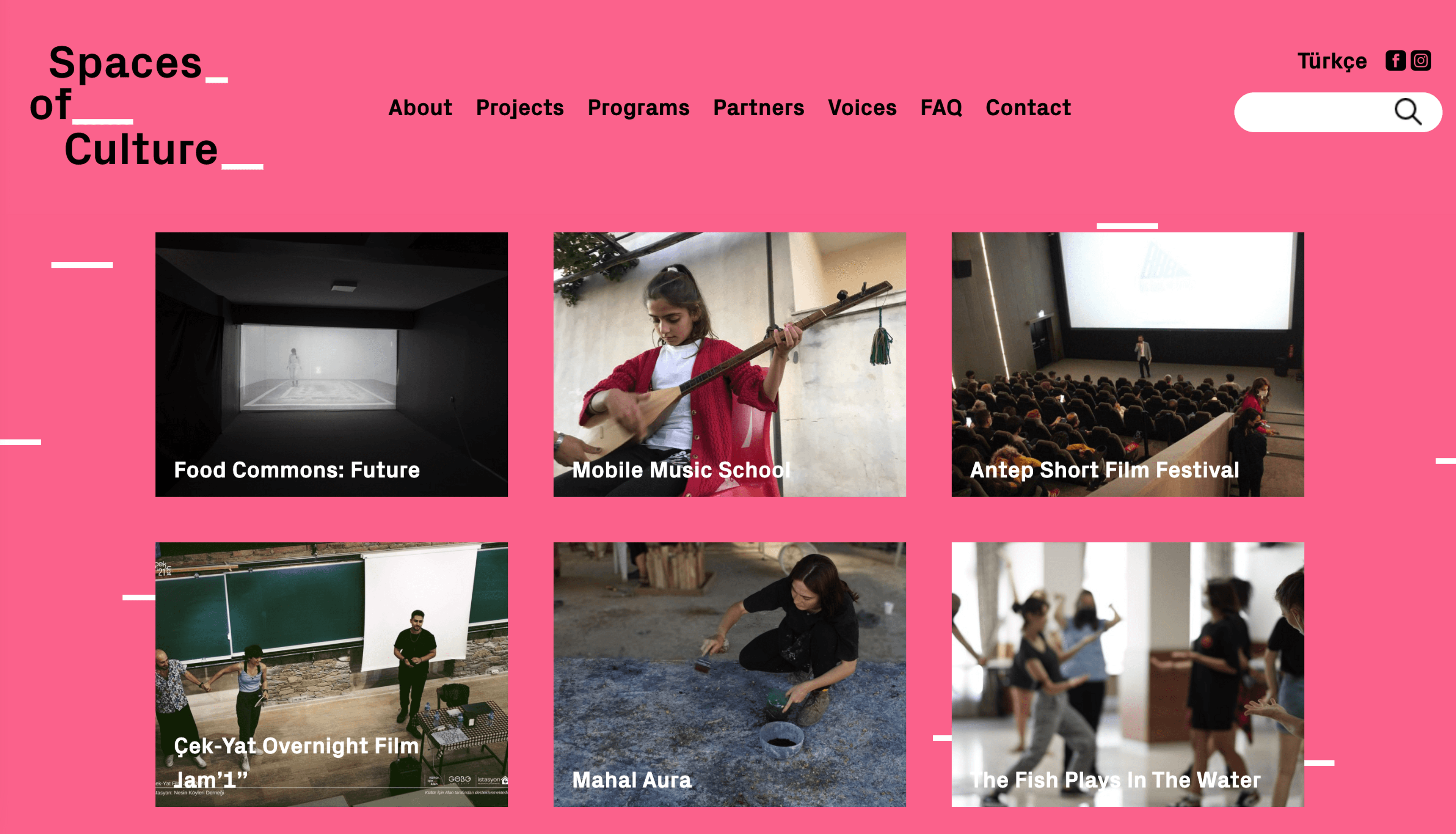Viewport: 1456px width, 834px height.
Task: View the Antep Short Film Festival project
Action: [x=1127, y=364]
